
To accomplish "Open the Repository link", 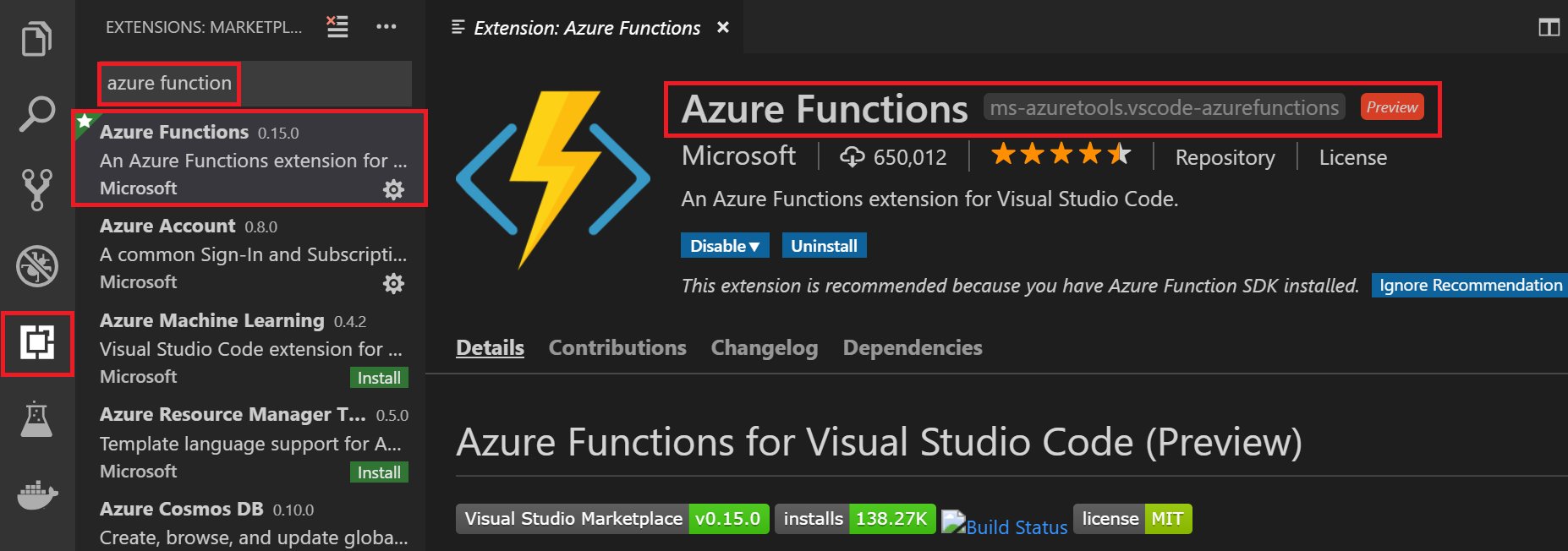I will [x=1225, y=158].
